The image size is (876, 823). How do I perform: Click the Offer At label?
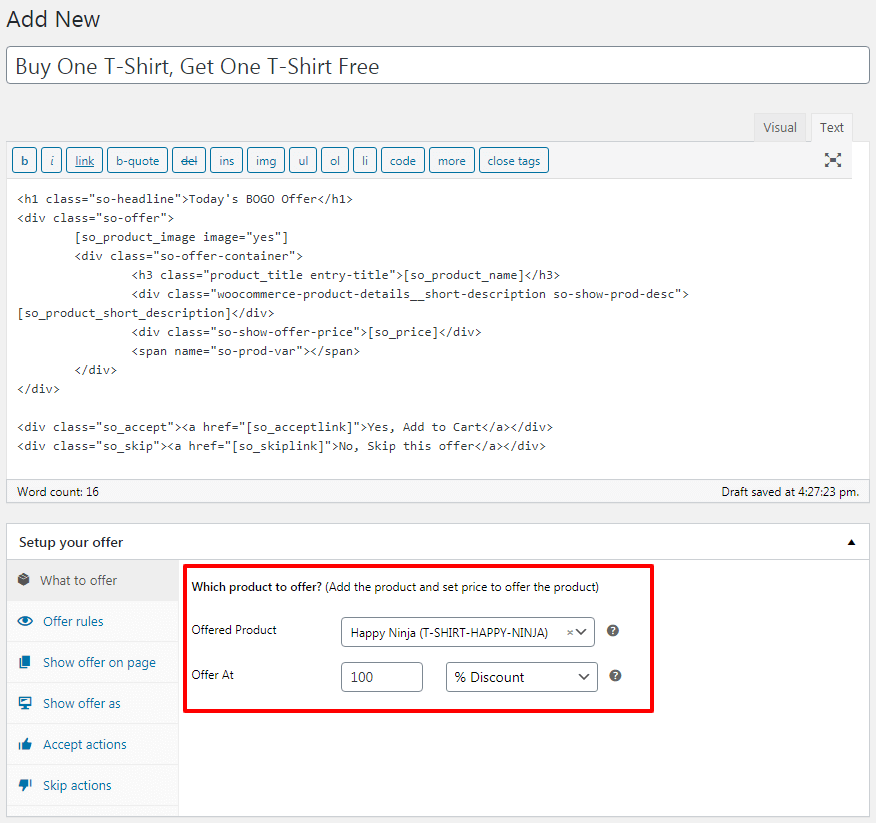pos(212,674)
